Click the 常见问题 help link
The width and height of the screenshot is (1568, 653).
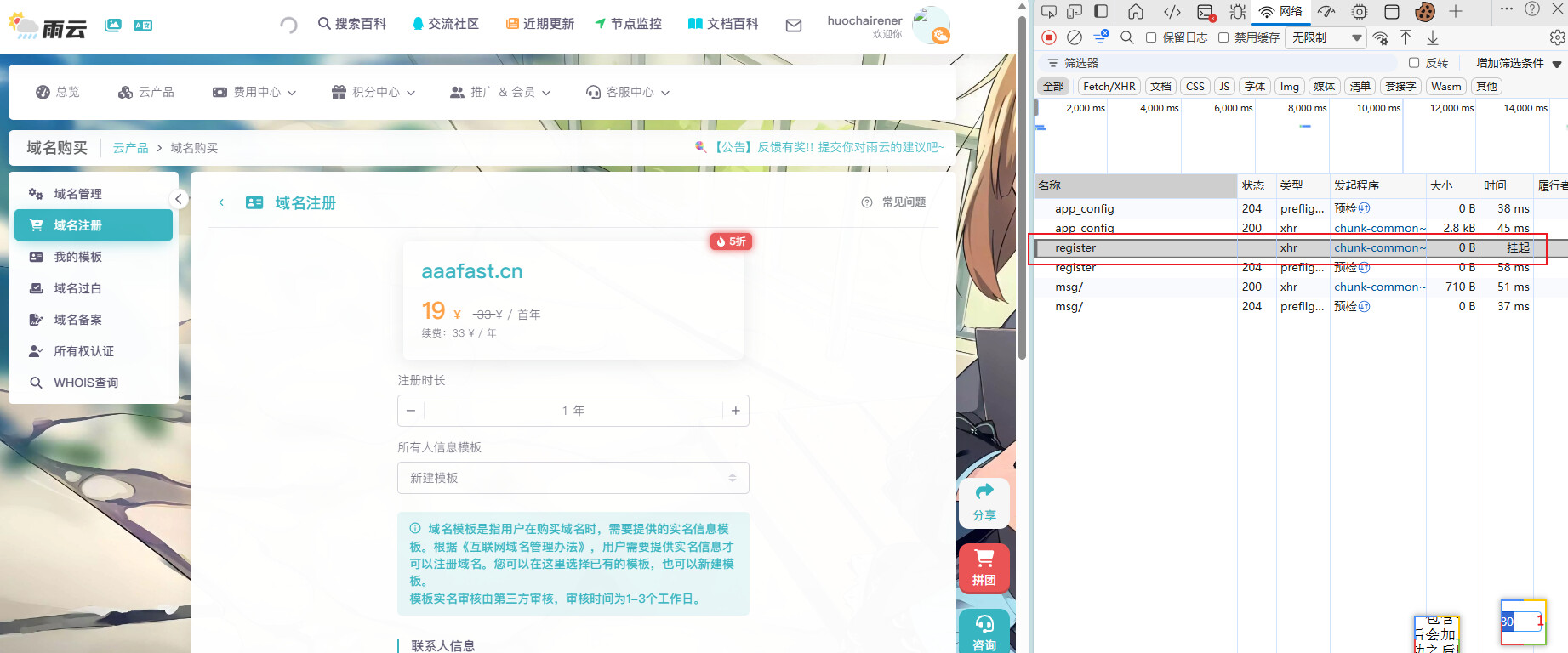[x=894, y=202]
